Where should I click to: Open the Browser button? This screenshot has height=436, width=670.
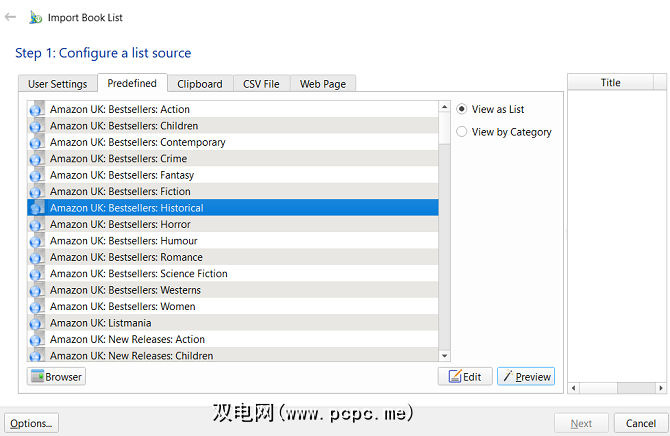click(x=56, y=377)
